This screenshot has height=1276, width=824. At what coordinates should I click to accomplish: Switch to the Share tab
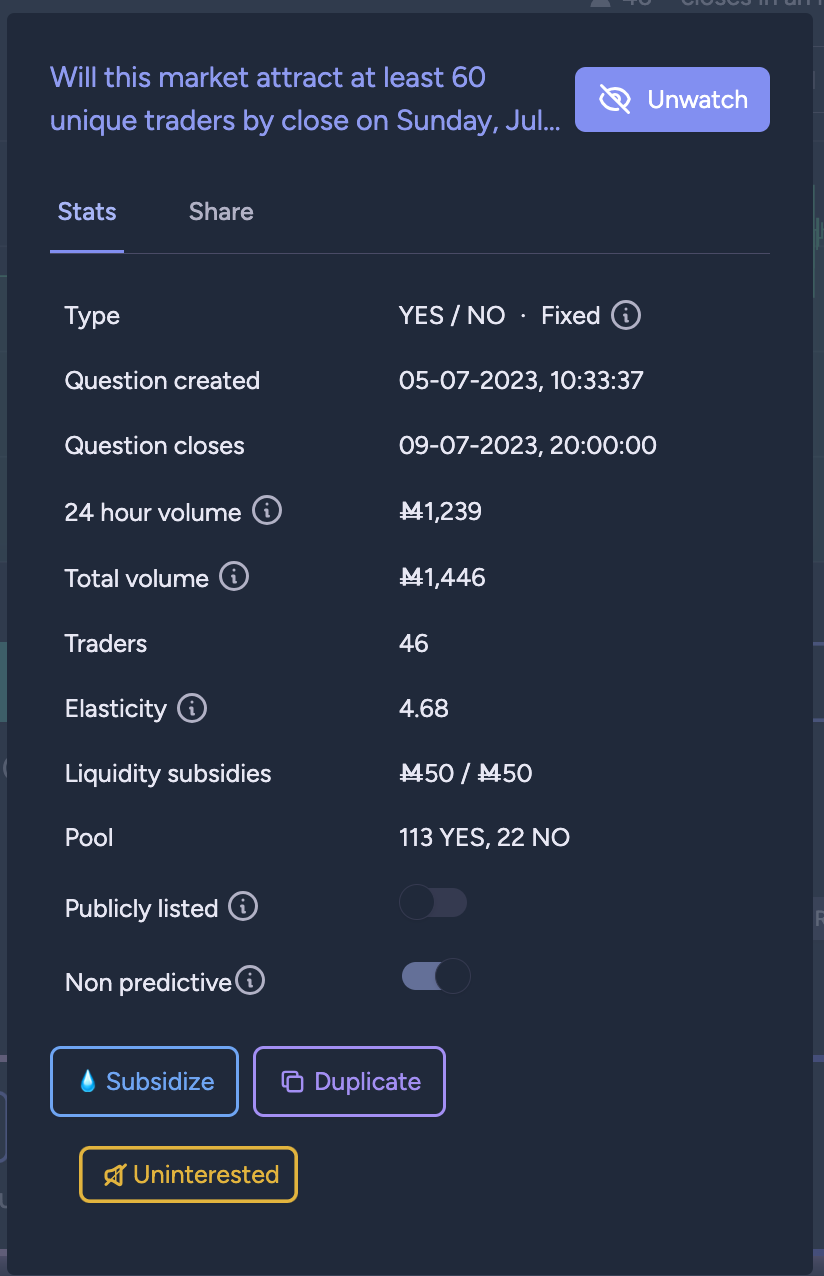pos(221,212)
